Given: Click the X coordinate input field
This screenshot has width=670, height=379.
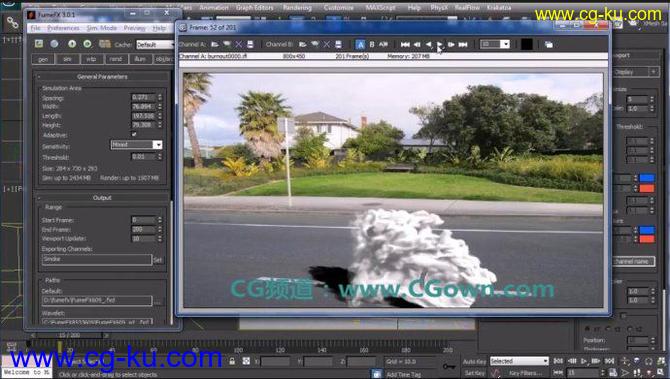Looking at the screenshot, I should pos(276,362).
